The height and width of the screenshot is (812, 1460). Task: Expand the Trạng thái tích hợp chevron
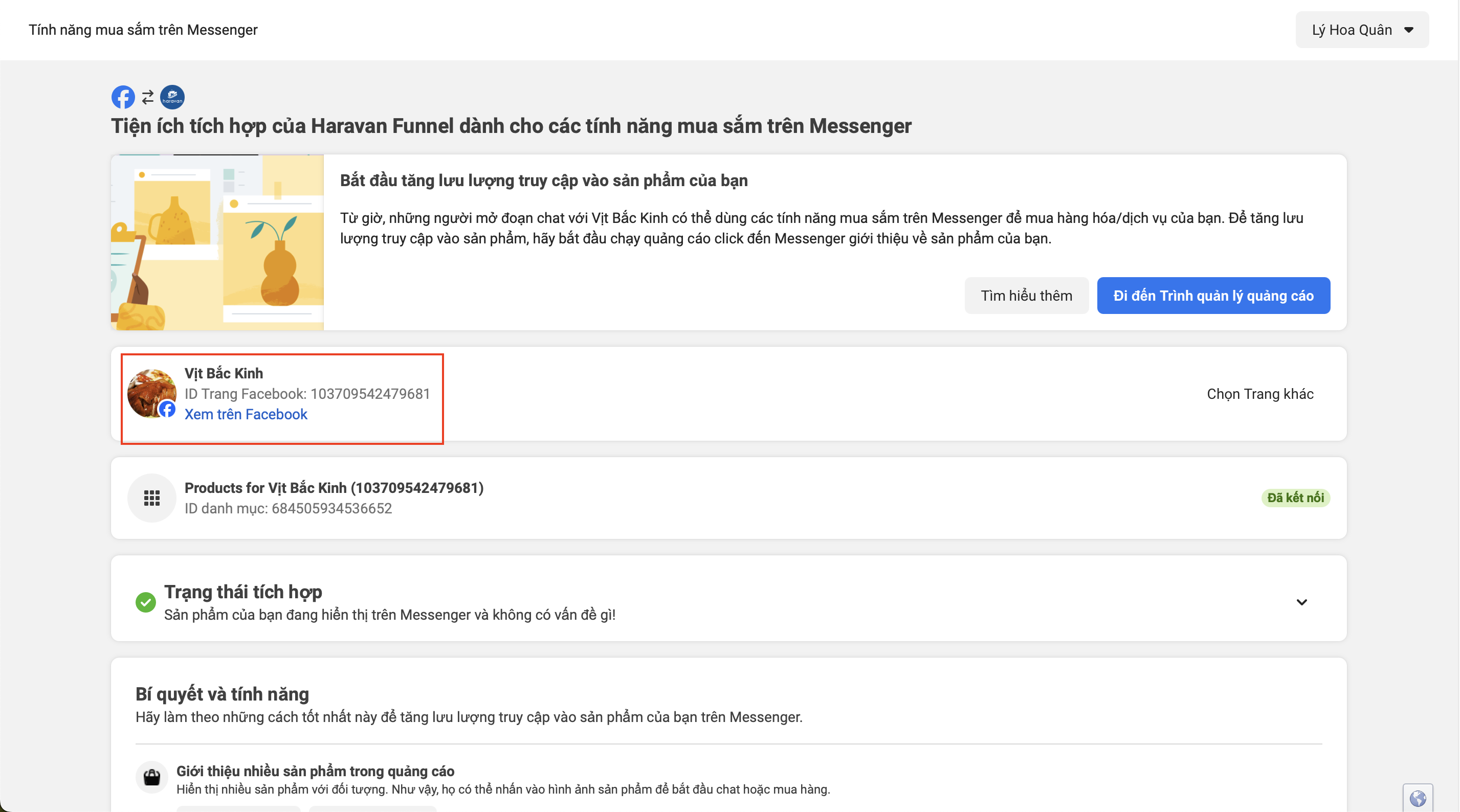click(x=1301, y=602)
